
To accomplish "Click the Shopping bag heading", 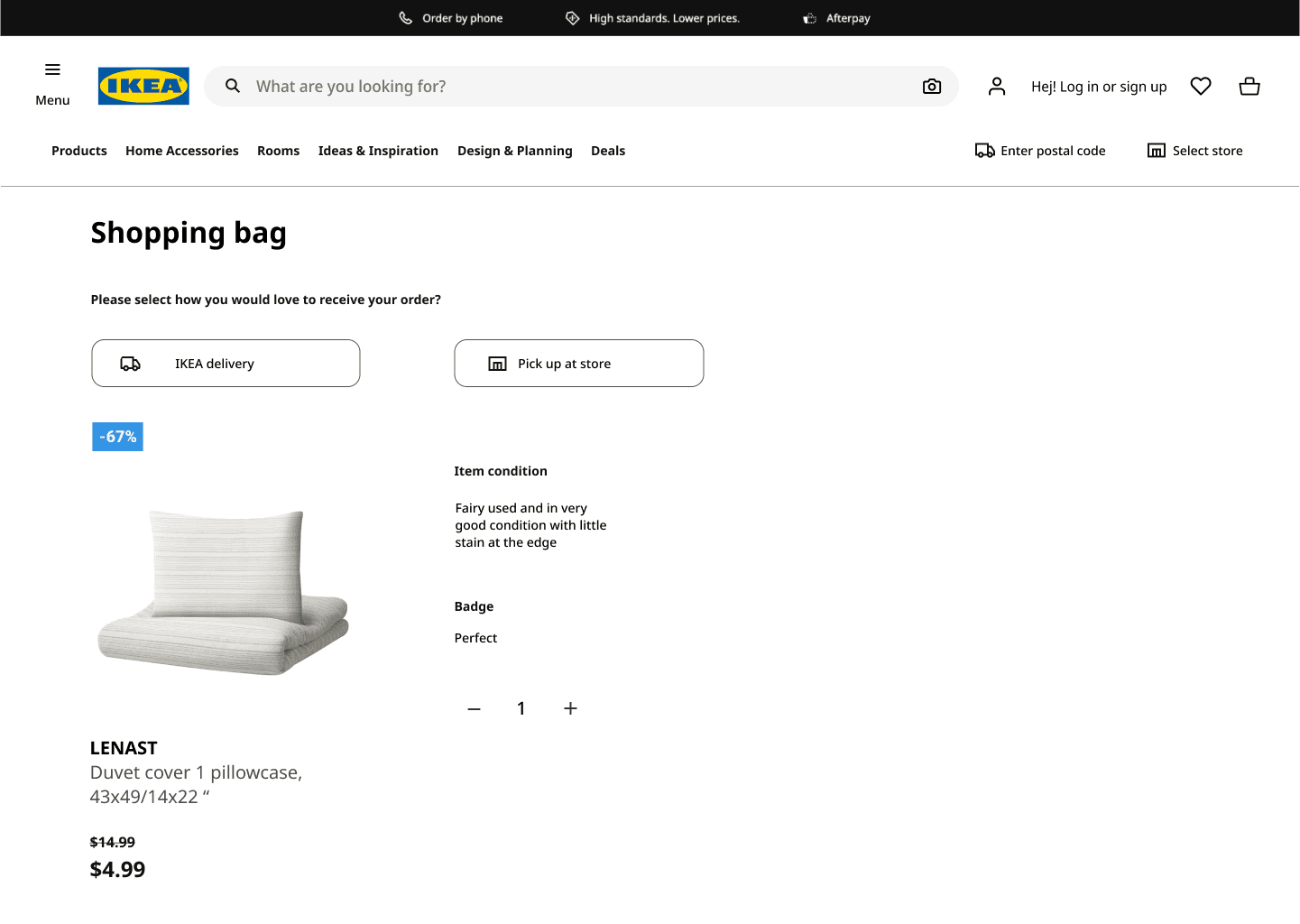I will (189, 233).
